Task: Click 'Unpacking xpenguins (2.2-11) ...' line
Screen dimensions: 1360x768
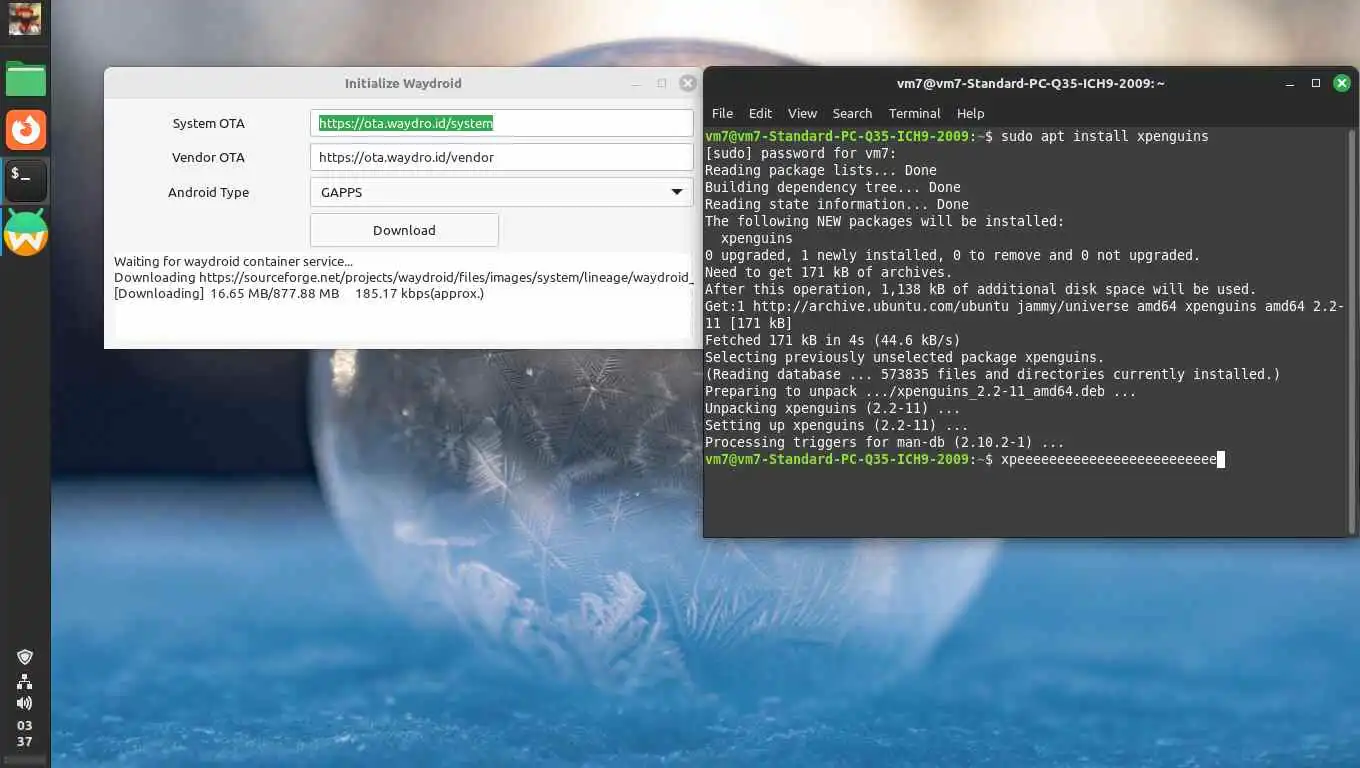Action: click(x=833, y=408)
